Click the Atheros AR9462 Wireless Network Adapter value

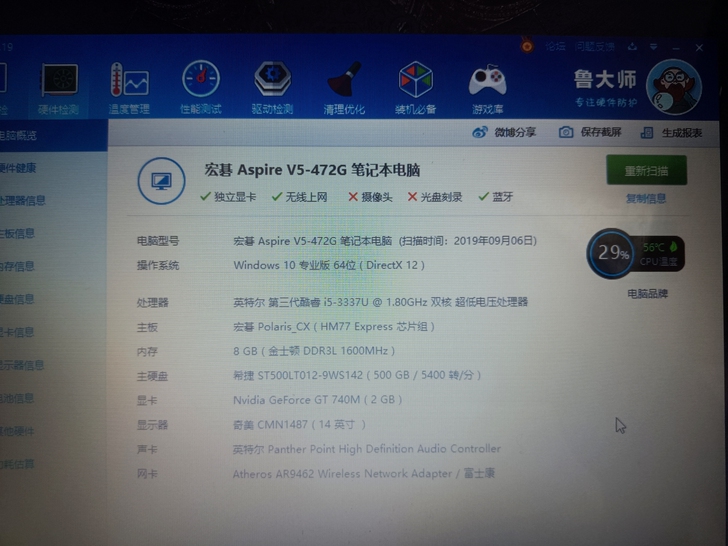tap(364, 474)
